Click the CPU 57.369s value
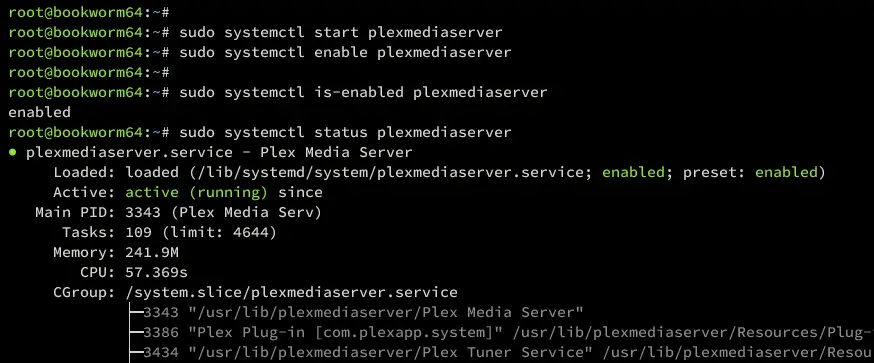This screenshot has height=363, width=874. (156, 273)
